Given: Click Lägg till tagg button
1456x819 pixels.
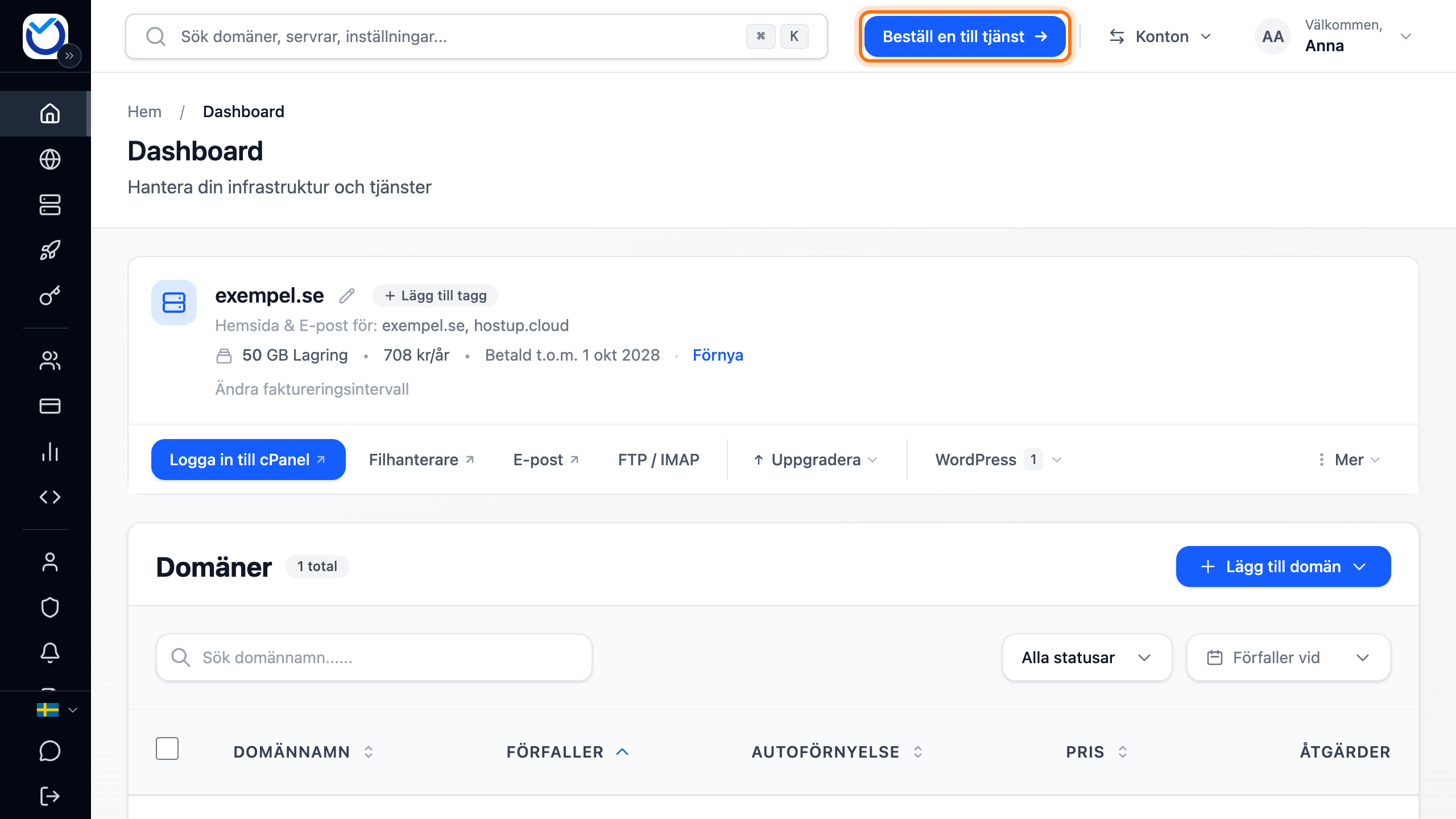Looking at the screenshot, I should pyautogui.click(x=435, y=296).
